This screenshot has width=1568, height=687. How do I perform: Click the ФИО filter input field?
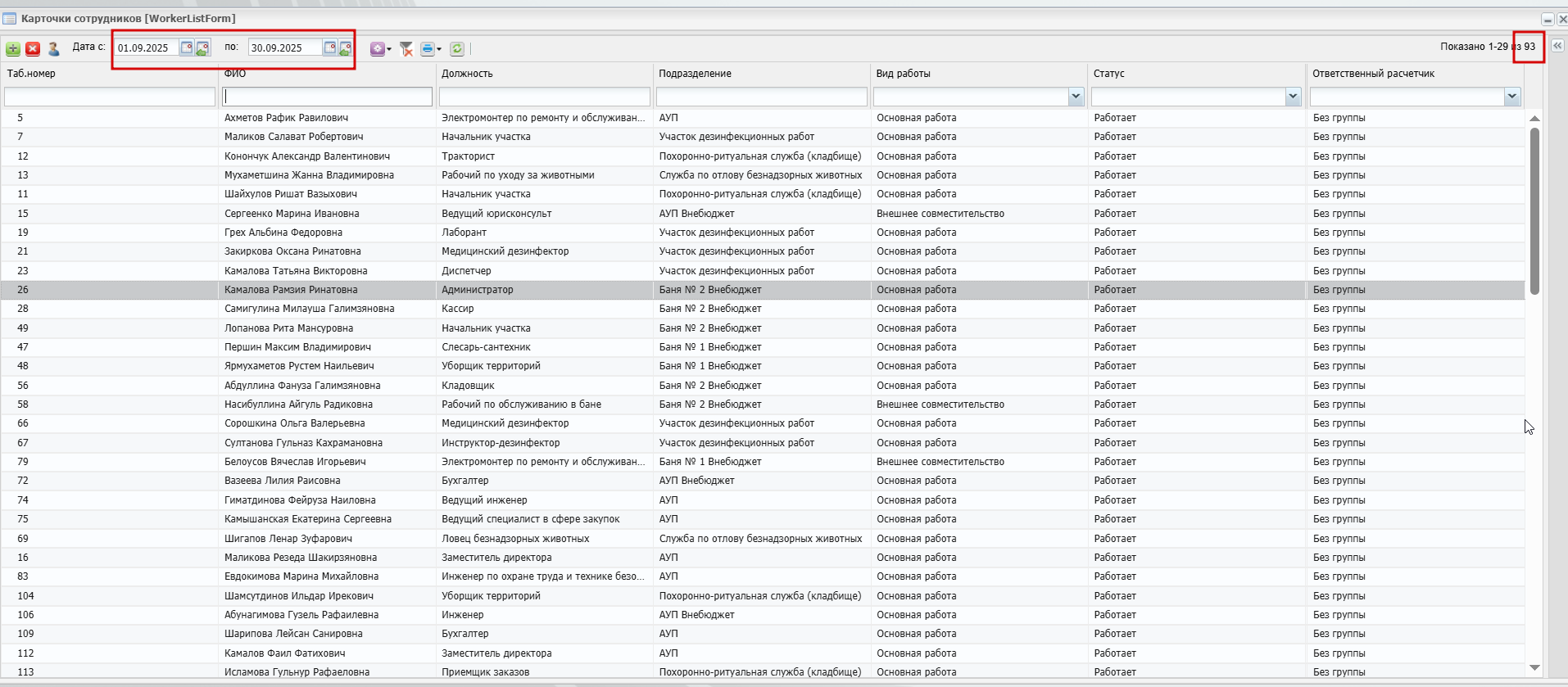coord(327,97)
